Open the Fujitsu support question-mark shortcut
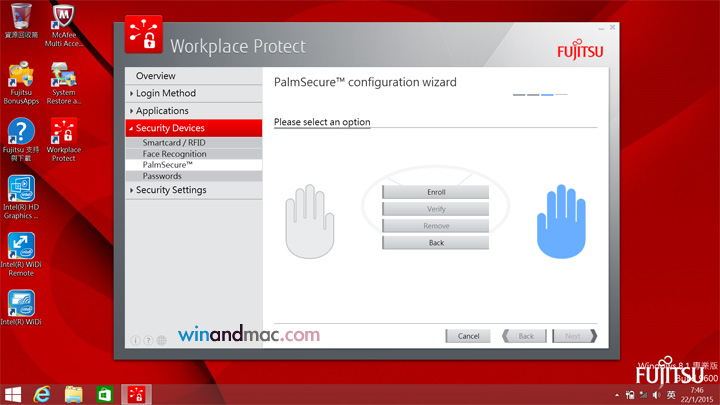Viewport: 720px width, 405px height. (21, 140)
